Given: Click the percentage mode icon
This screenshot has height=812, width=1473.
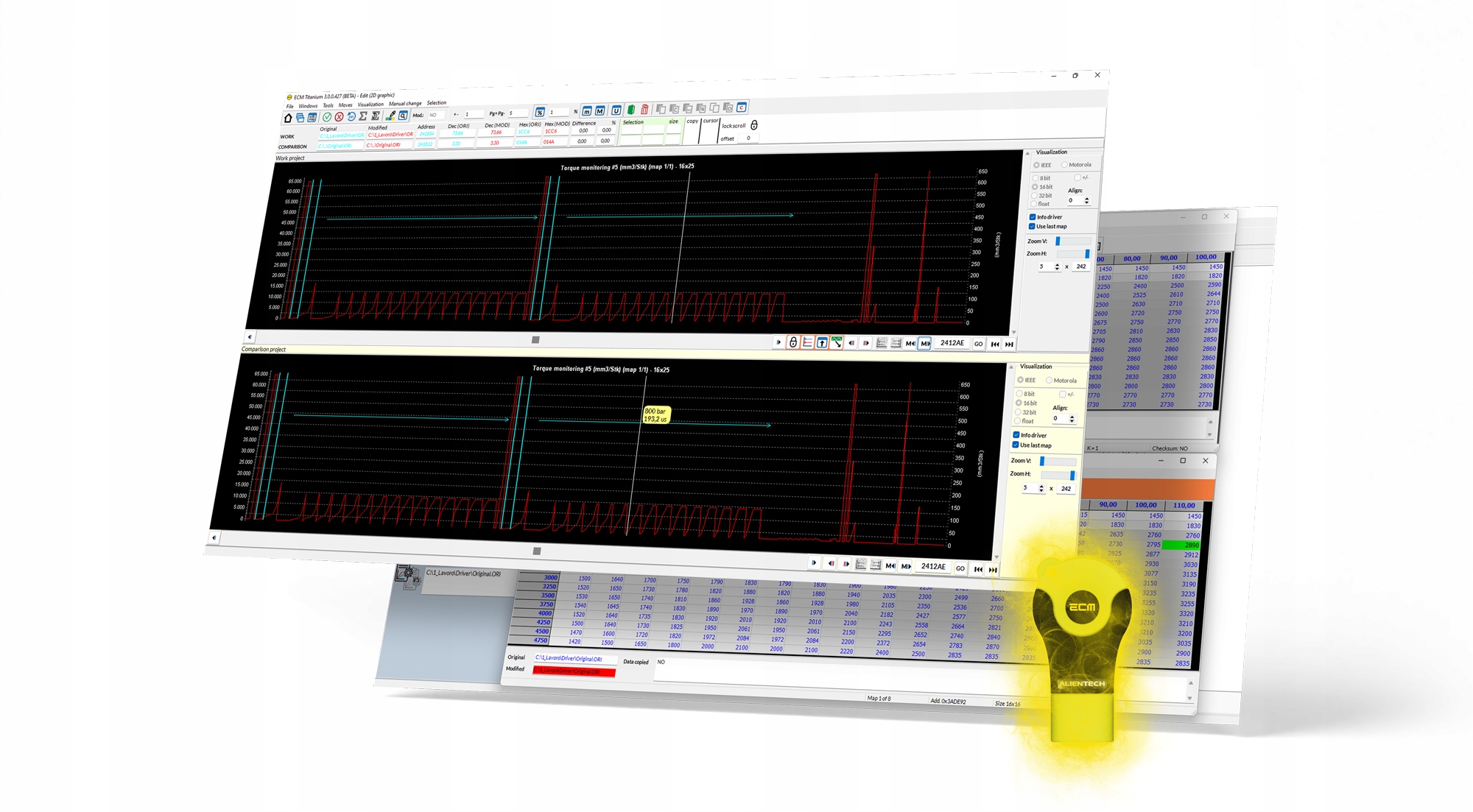Looking at the screenshot, I should tap(540, 112).
